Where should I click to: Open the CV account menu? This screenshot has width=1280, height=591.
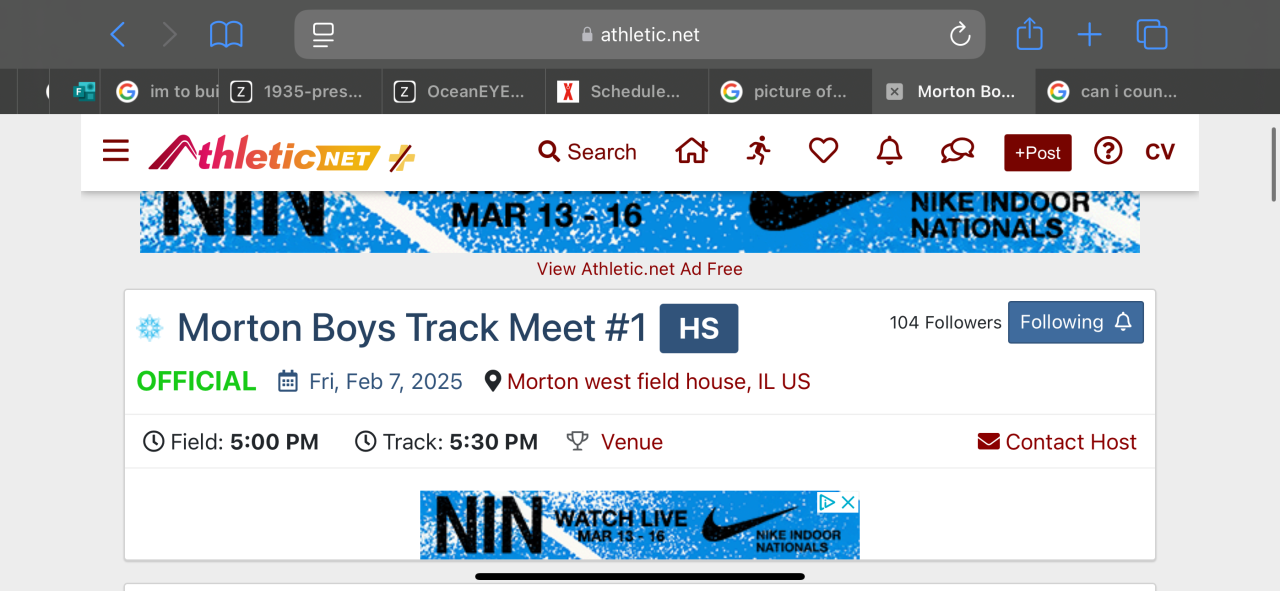click(1160, 152)
